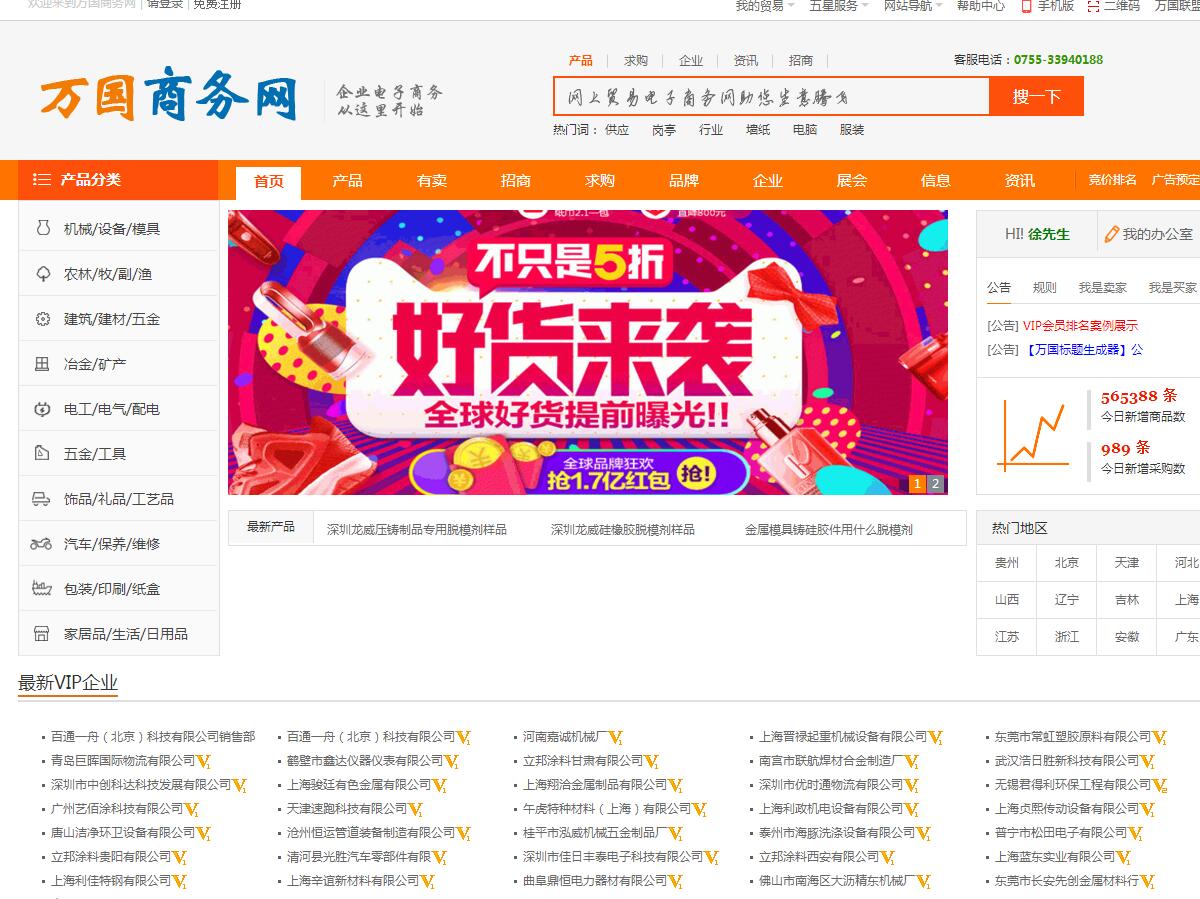
Task: Click the phone icon beside 手机版
Action: pos(1026,6)
